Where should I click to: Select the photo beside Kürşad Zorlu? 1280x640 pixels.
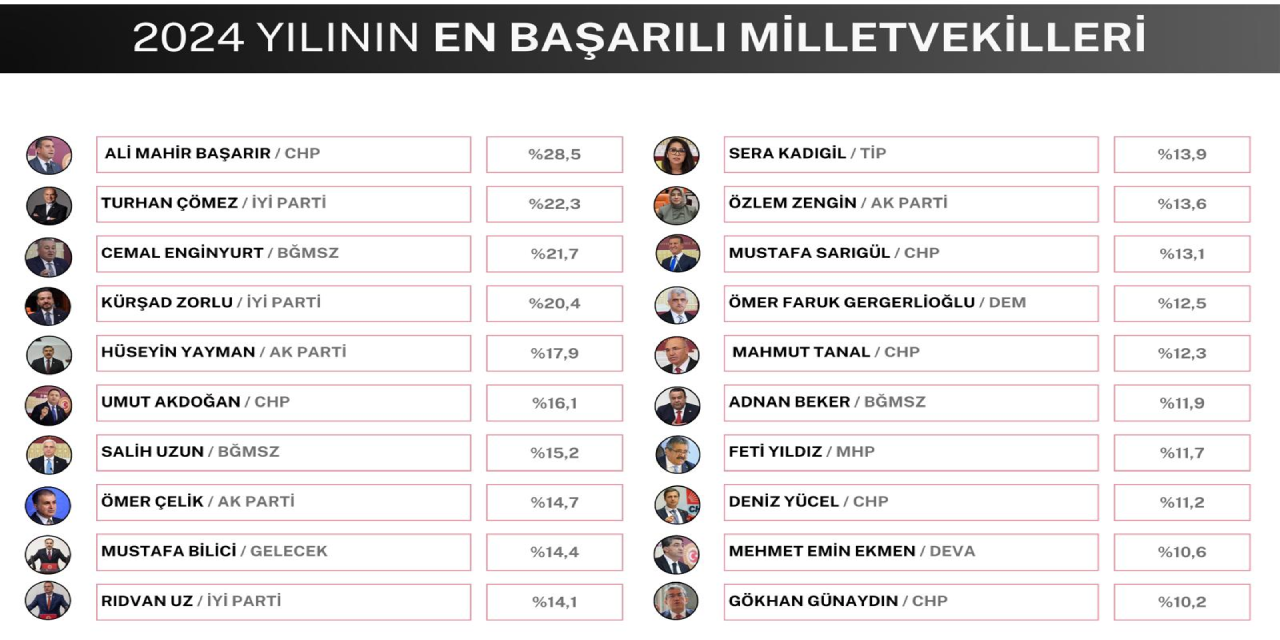point(49,305)
